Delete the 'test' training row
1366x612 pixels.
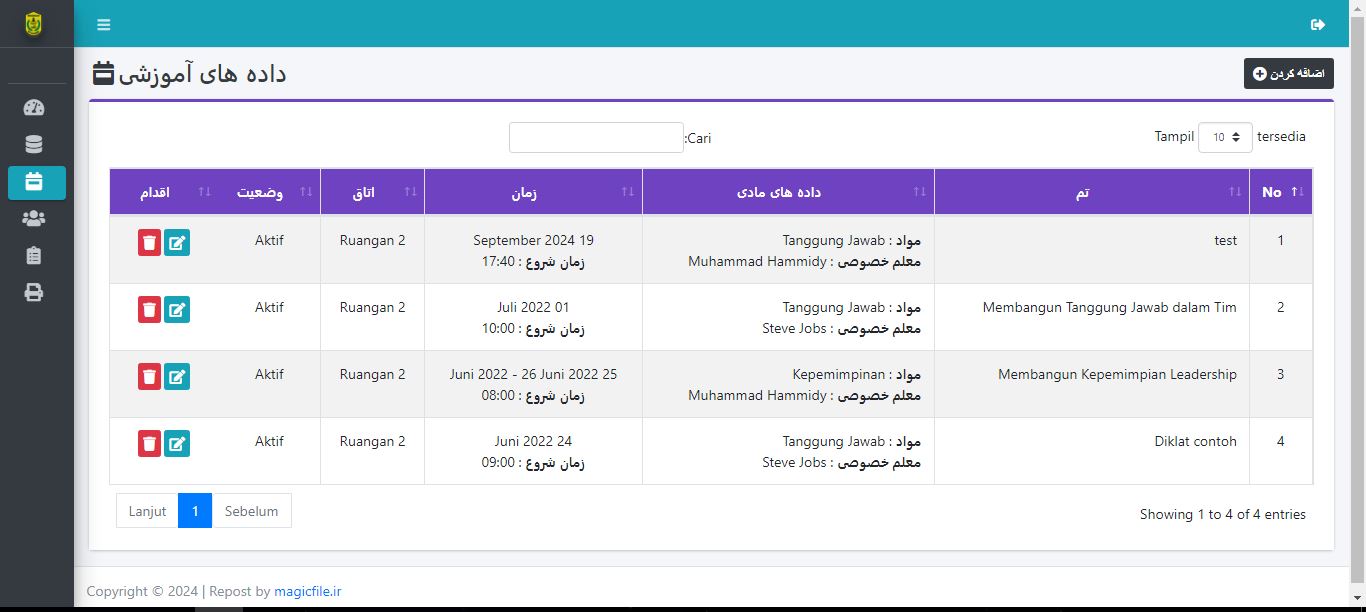(150, 243)
